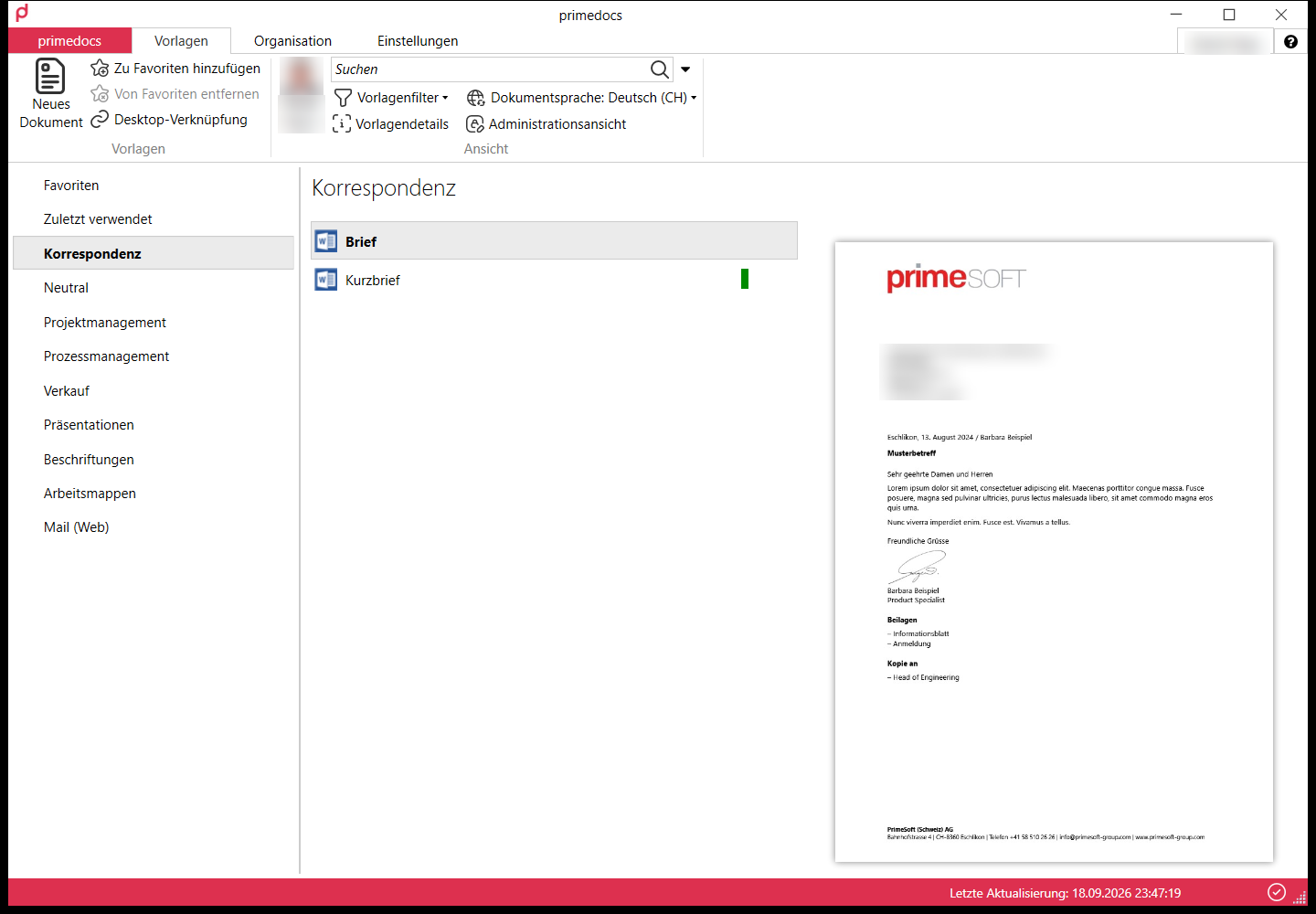Open Dokumentsprache Deutsch (CH) dropdown arrow
The width and height of the screenshot is (1316, 914).
[694, 98]
